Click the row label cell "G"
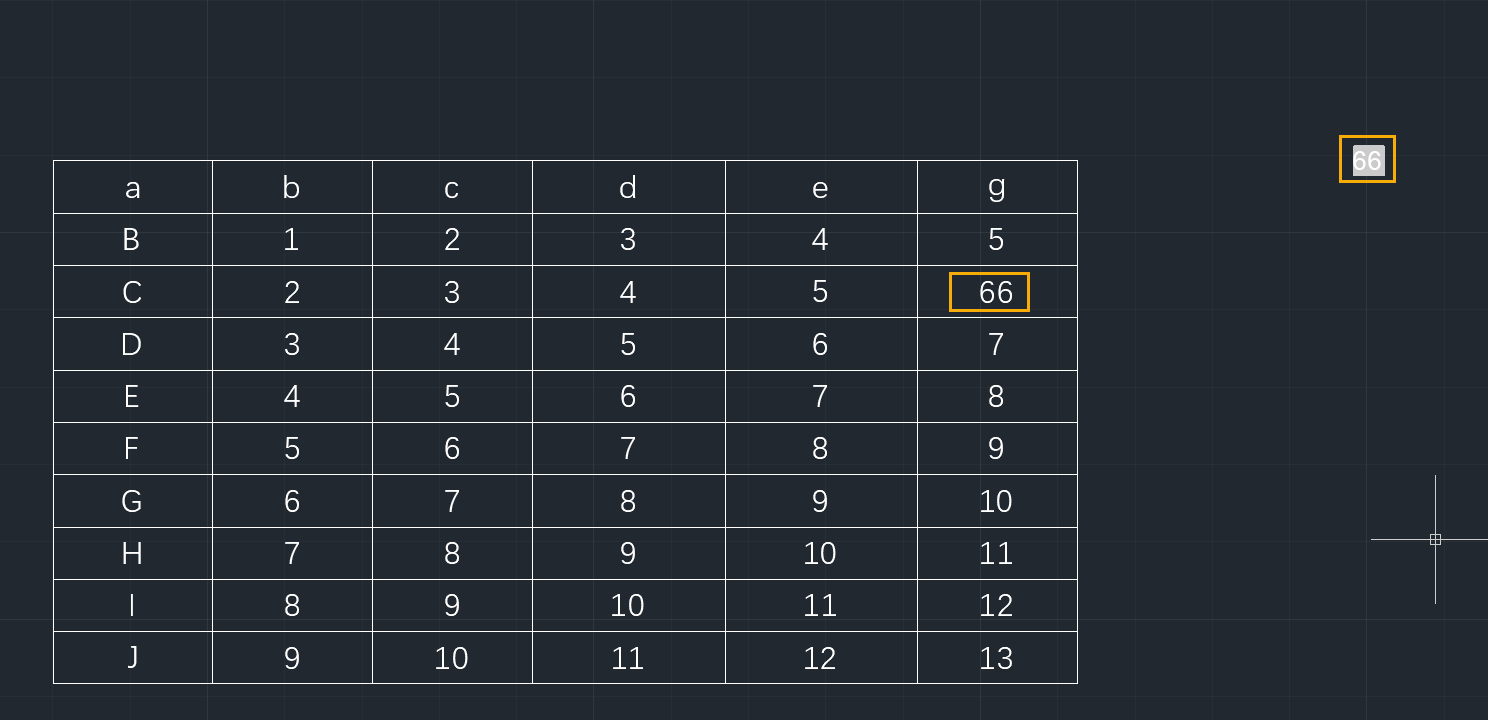The image size is (1488, 720). (133, 501)
